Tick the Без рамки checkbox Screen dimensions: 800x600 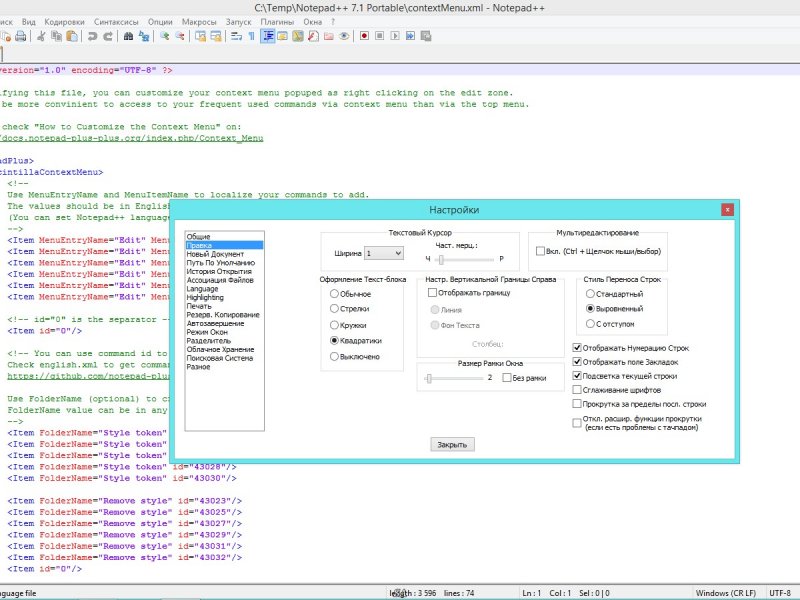(x=507, y=378)
